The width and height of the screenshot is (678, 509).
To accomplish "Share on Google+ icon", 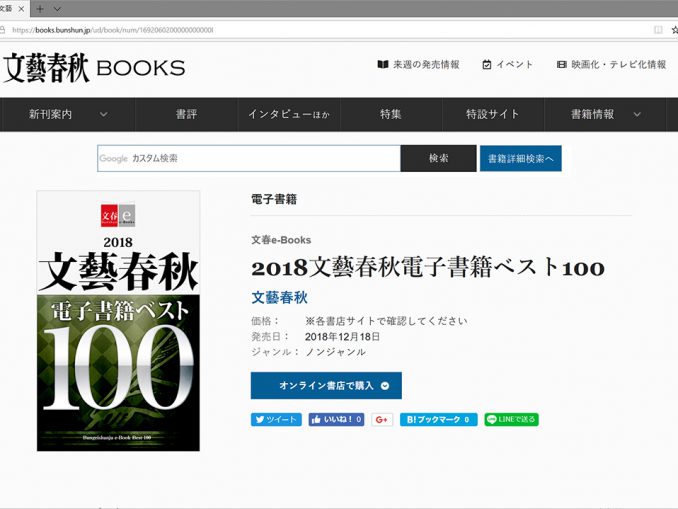I will (x=382, y=419).
